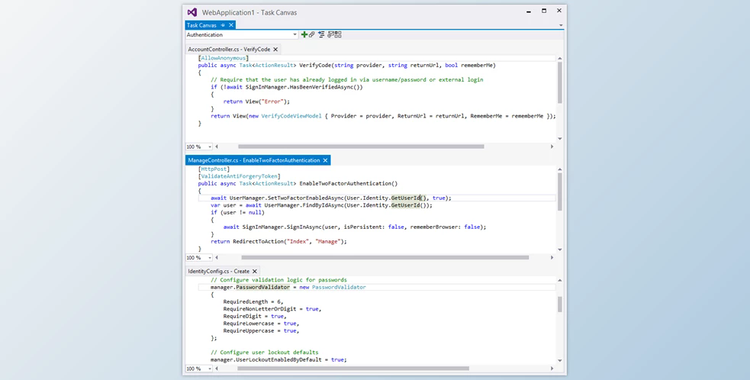Close the AccountController.cs - VerifyCode pane
The width and height of the screenshot is (750, 380).
tap(276, 49)
